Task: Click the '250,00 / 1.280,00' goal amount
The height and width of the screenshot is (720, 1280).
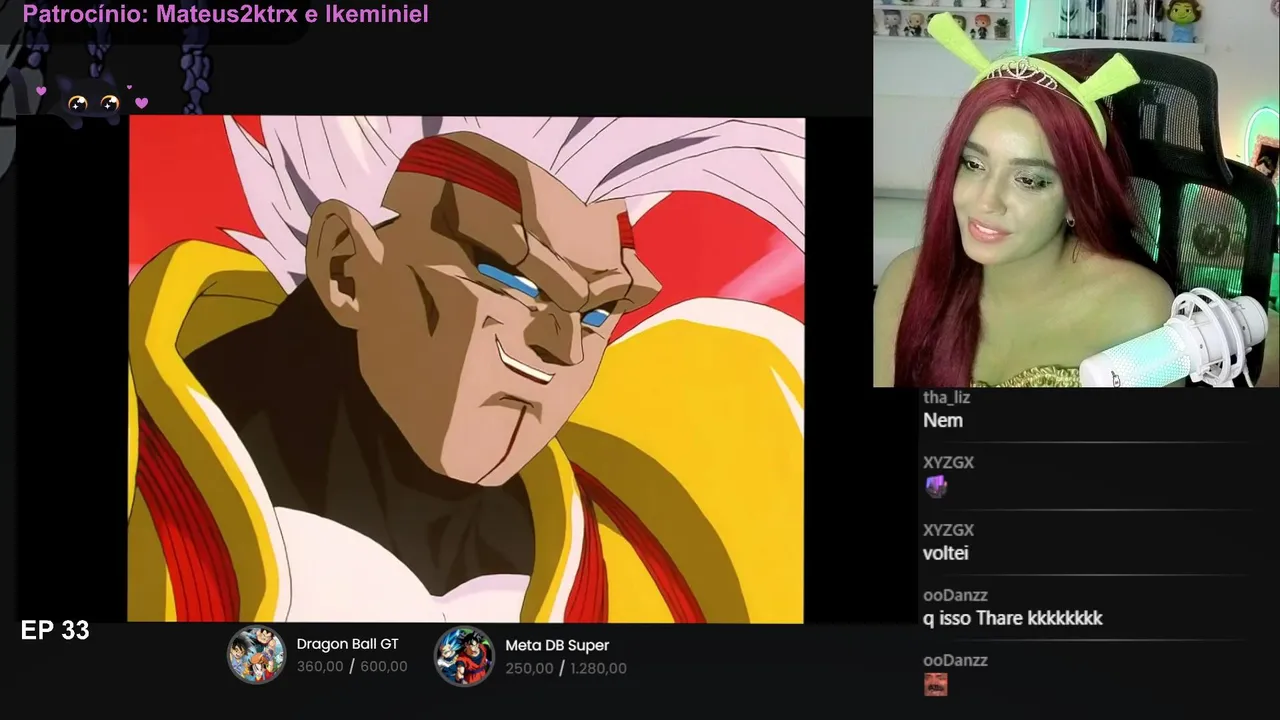Action: point(566,668)
